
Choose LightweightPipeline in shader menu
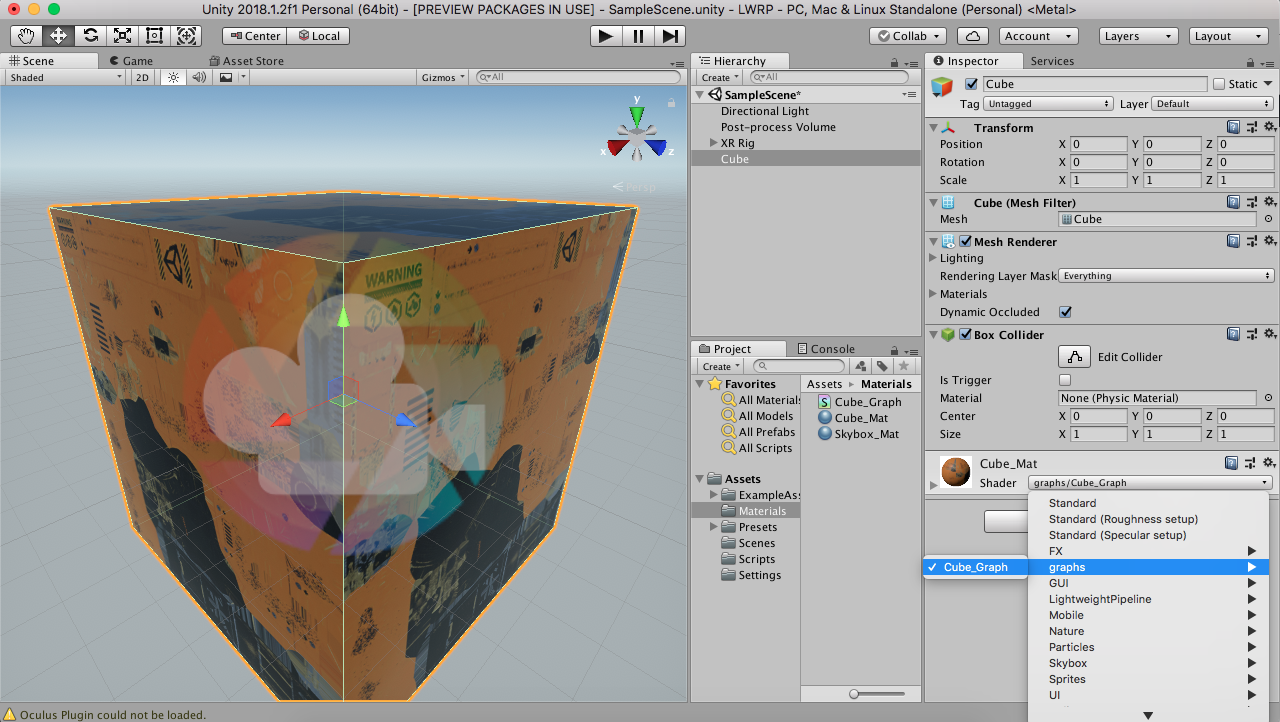pos(1100,599)
